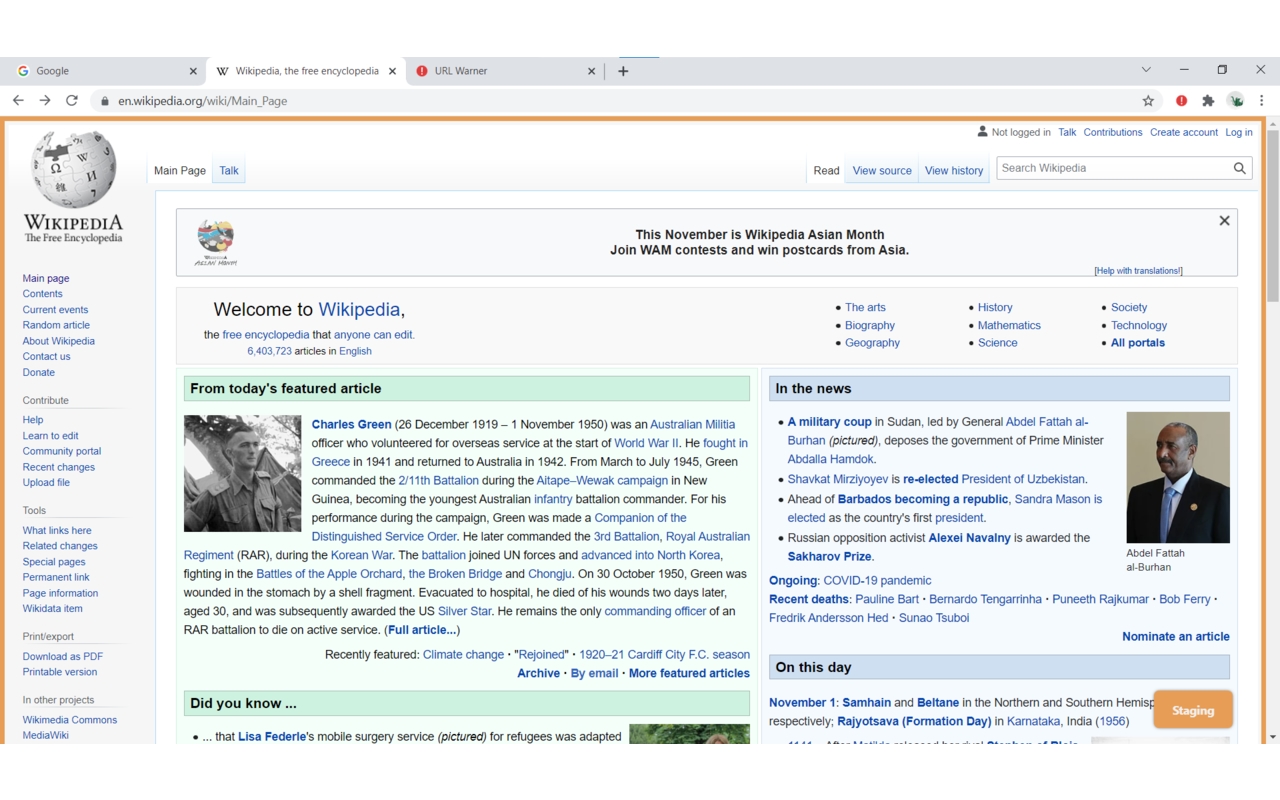Open the Chrome three-dot menu
The image size is (1280, 800).
(1262, 100)
